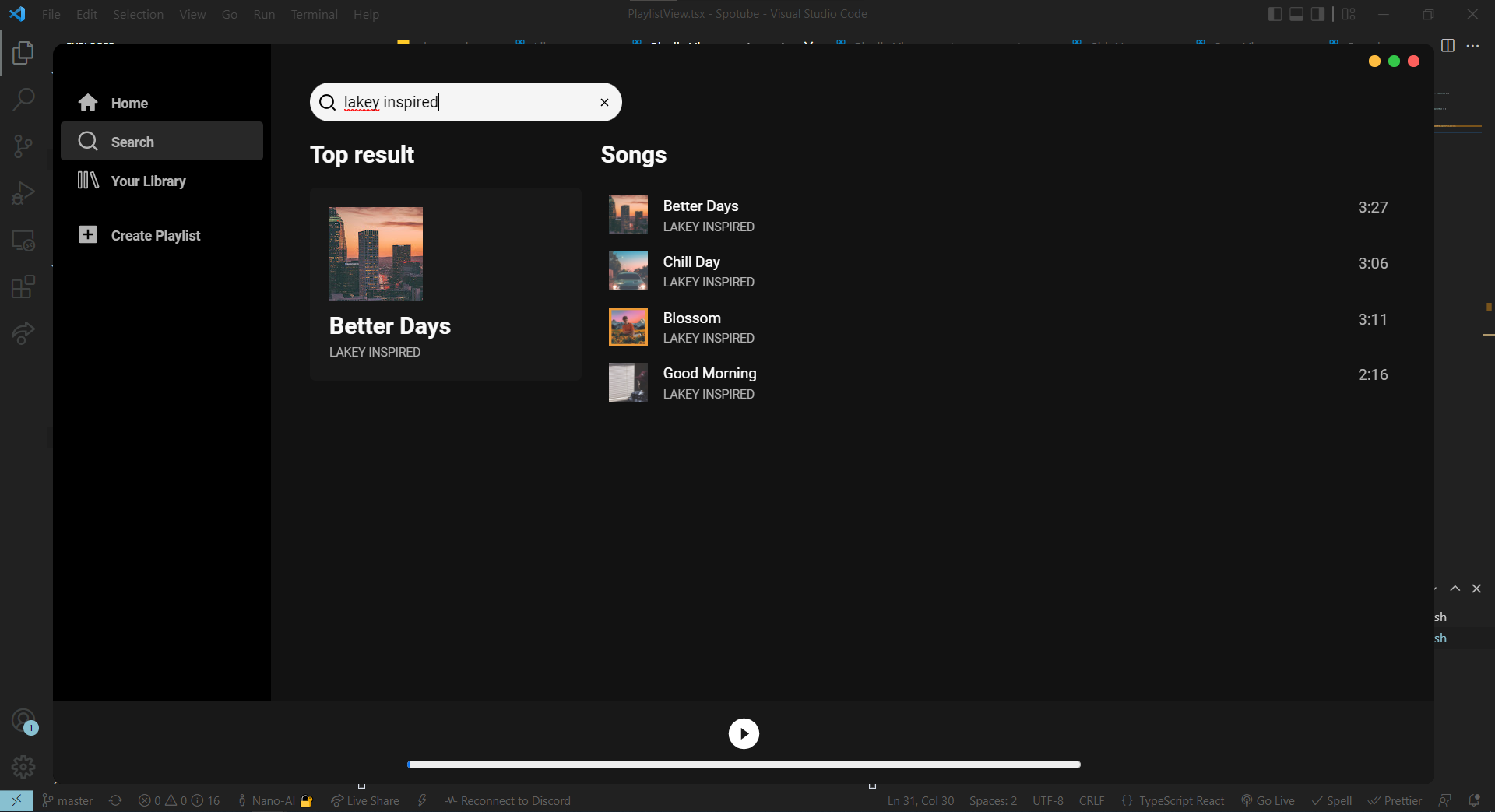Change line ending from CRLF
The height and width of the screenshot is (812, 1495).
click(1092, 800)
